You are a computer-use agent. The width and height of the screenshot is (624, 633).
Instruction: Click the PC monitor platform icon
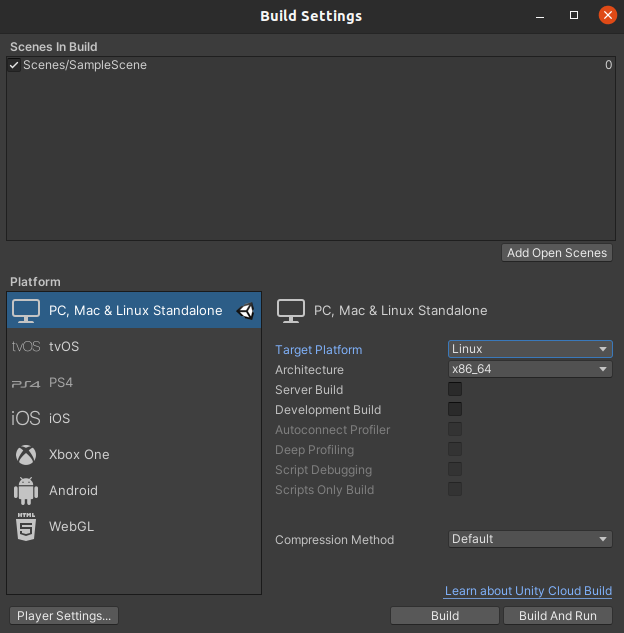tap(26, 311)
